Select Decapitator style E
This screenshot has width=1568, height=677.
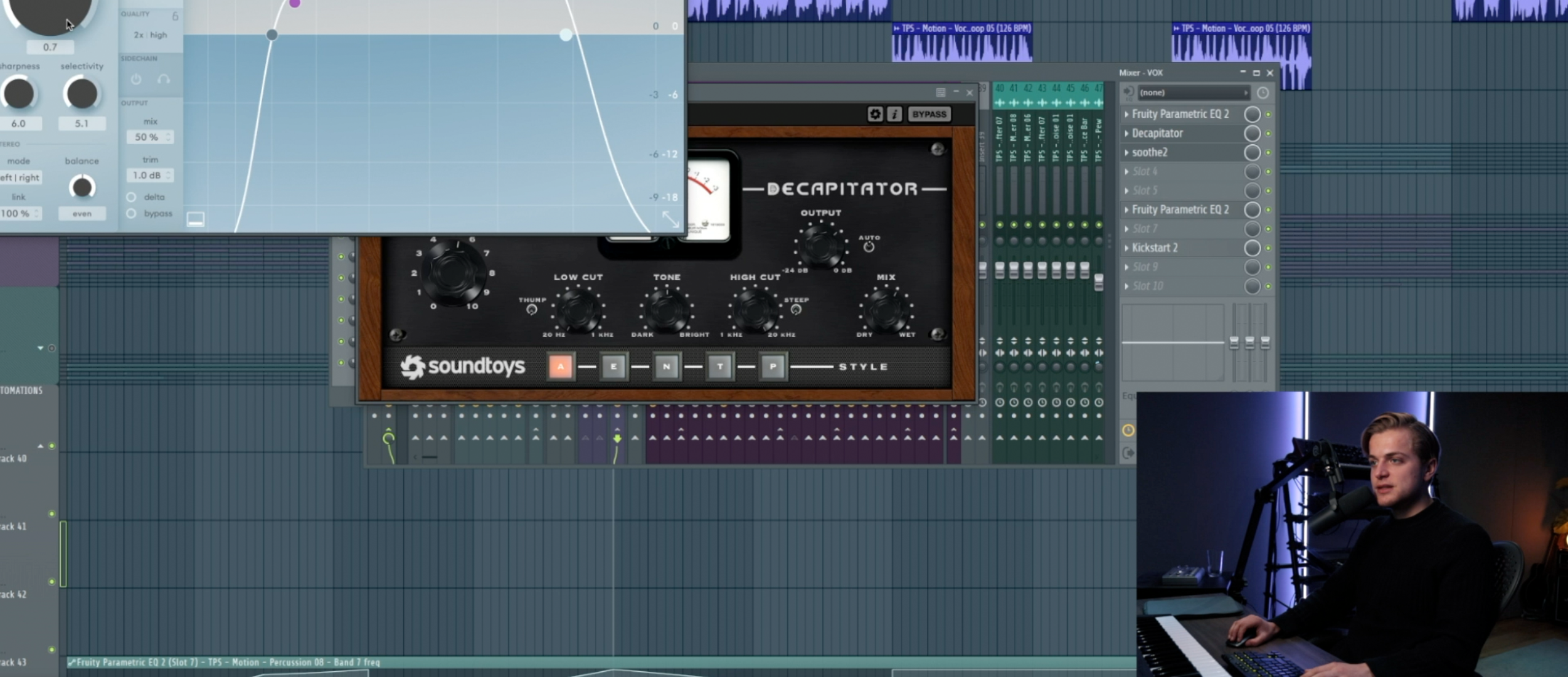pos(613,367)
